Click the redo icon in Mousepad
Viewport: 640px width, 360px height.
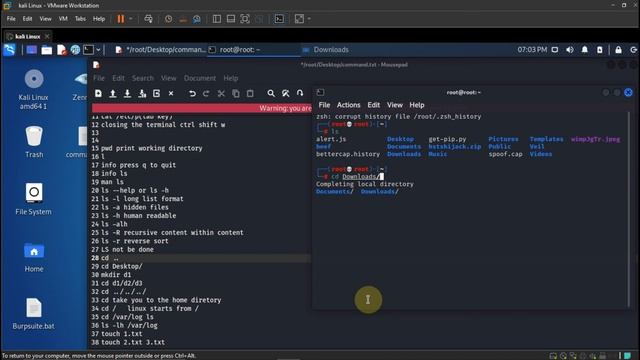(x=206, y=93)
